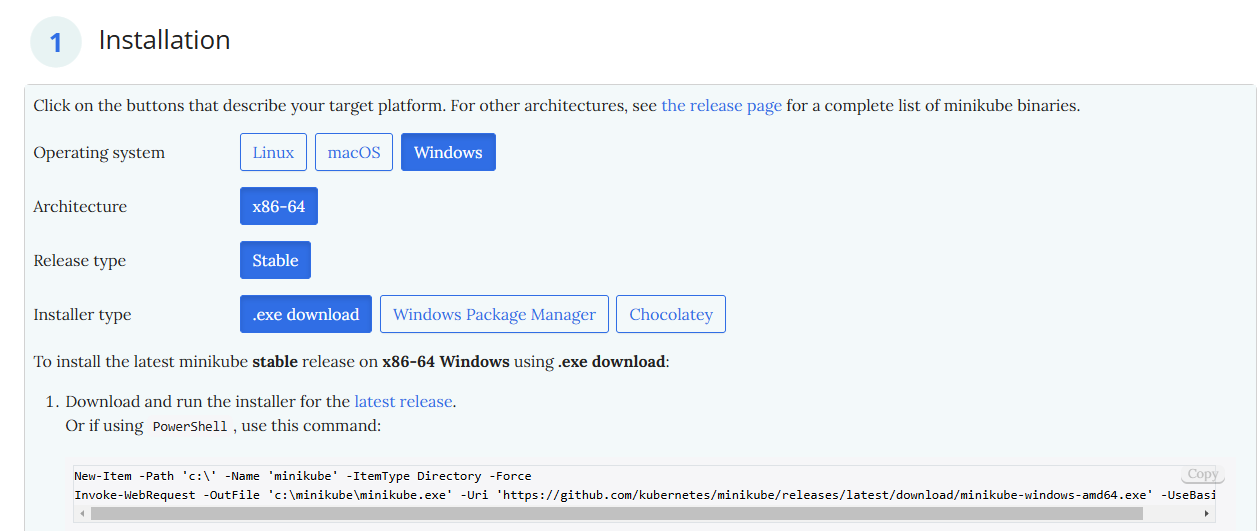Select the Chocolatey installer type
The image size is (1258, 531).
(x=671, y=314)
